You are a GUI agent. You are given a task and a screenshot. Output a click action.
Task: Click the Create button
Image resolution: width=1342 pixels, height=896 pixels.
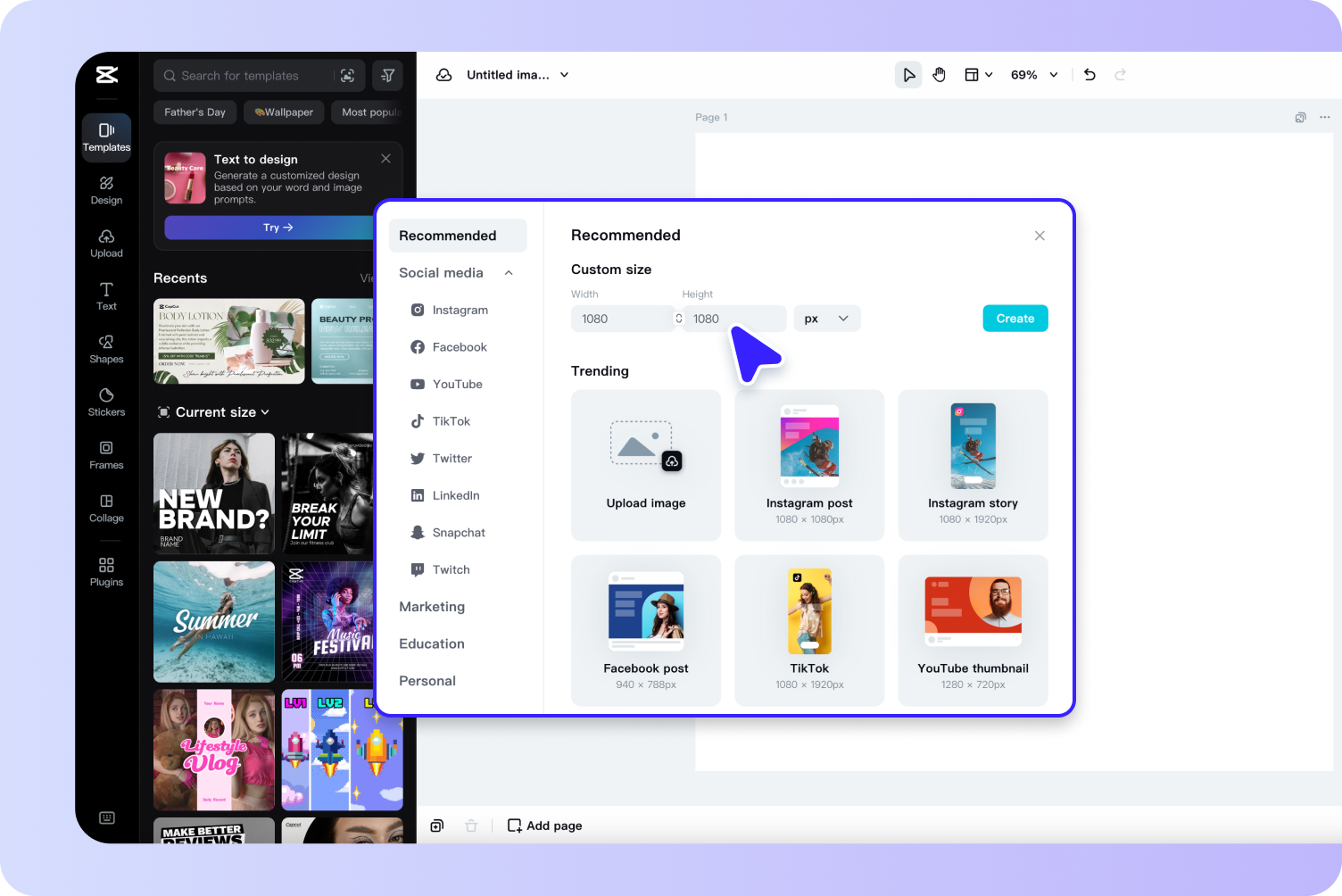click(x=1015, y=318)
